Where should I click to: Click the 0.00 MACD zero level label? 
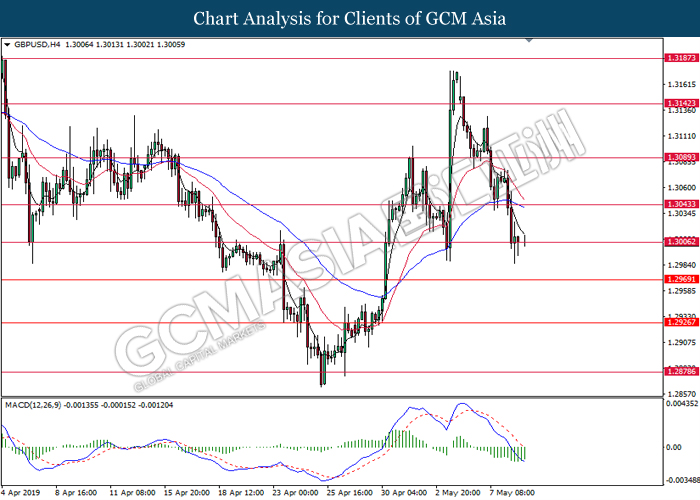point(674,447)
